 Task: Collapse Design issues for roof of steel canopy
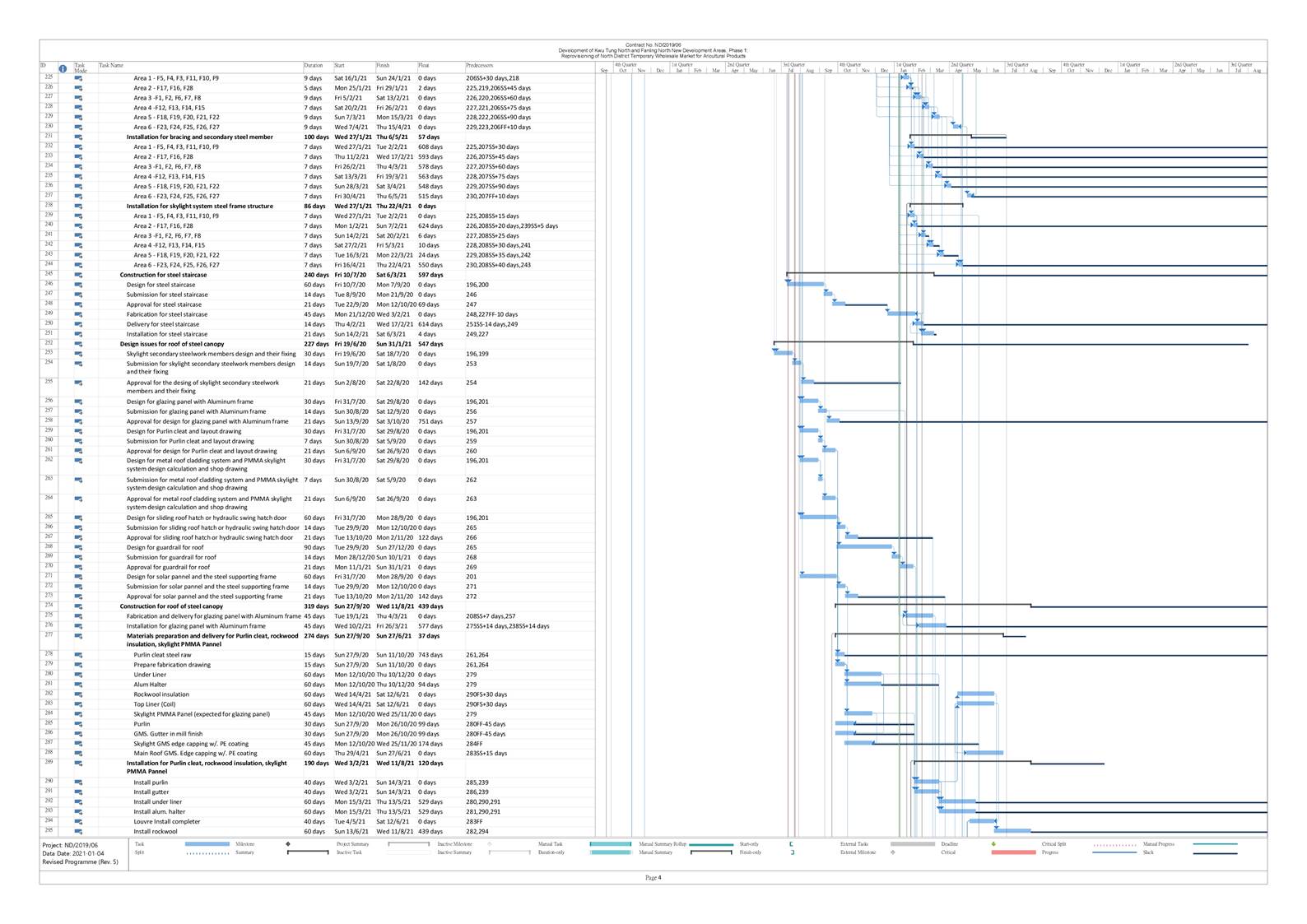171,344
